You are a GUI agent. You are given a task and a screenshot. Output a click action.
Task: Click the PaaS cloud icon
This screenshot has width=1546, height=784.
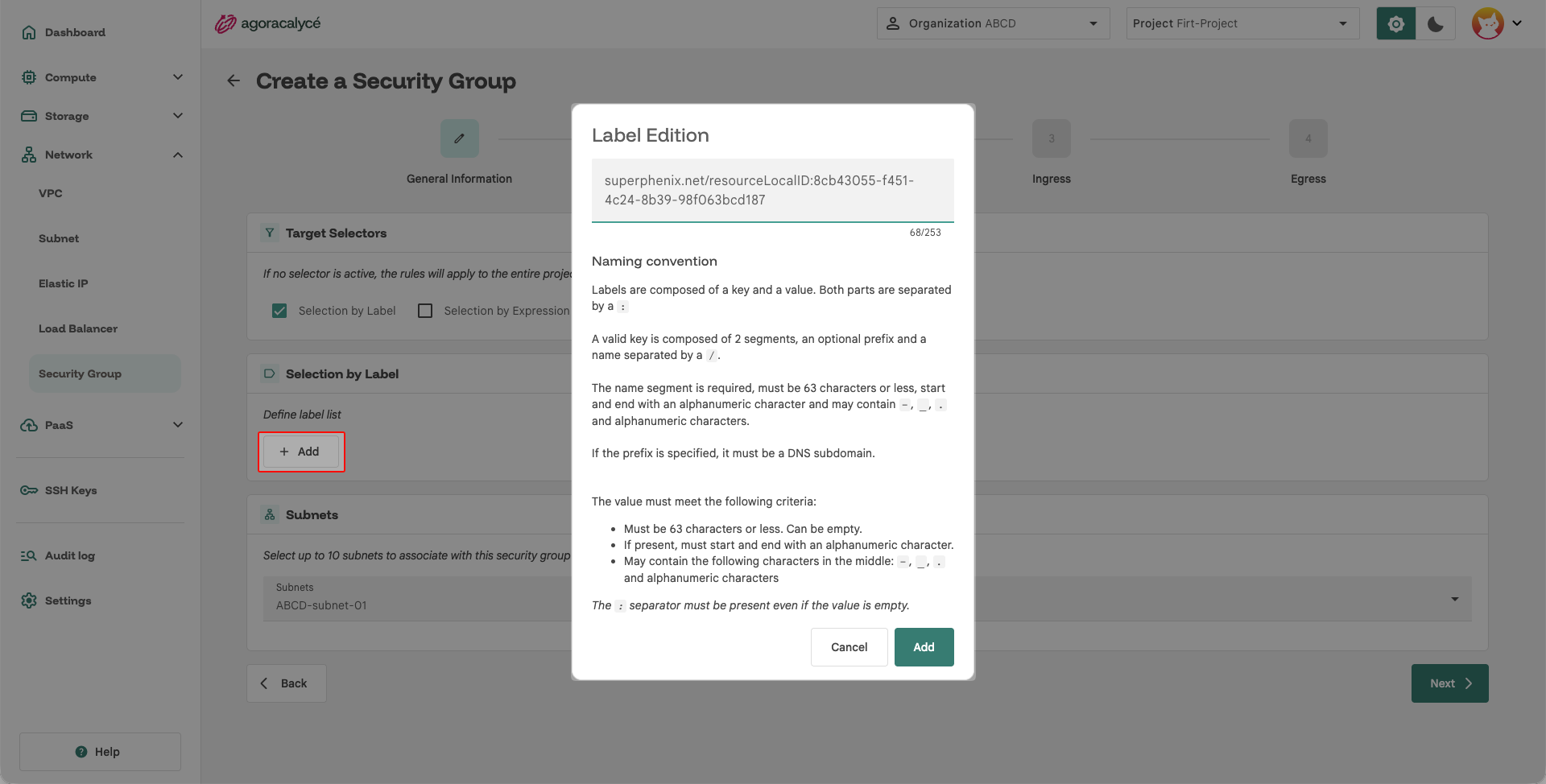click(29, 425)
